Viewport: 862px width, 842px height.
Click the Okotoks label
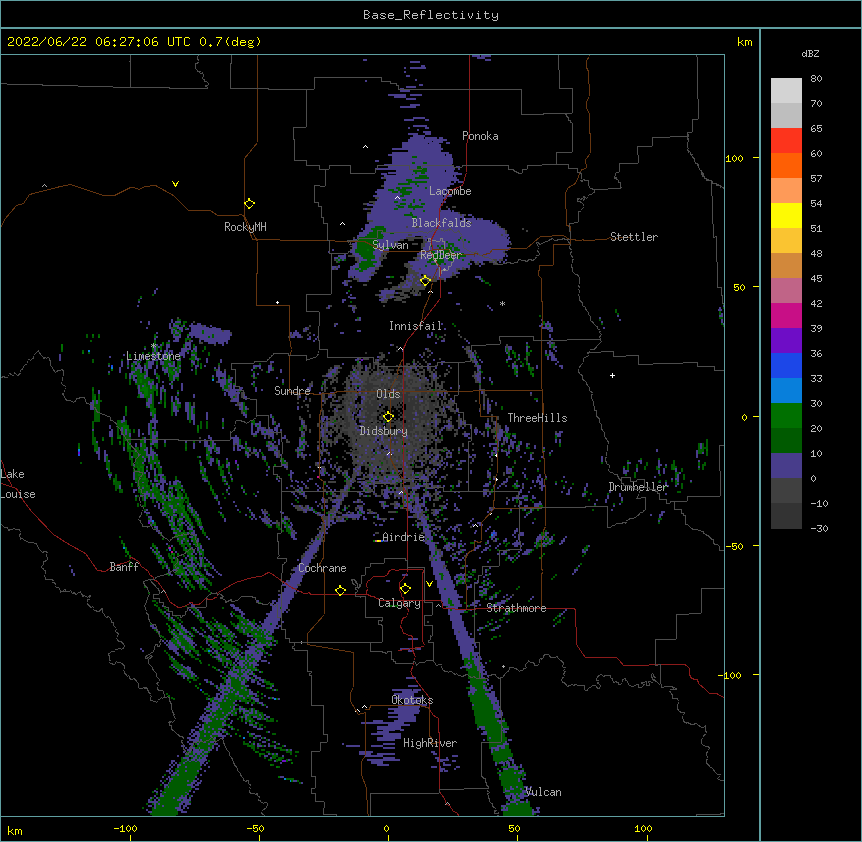coord(412,700)
